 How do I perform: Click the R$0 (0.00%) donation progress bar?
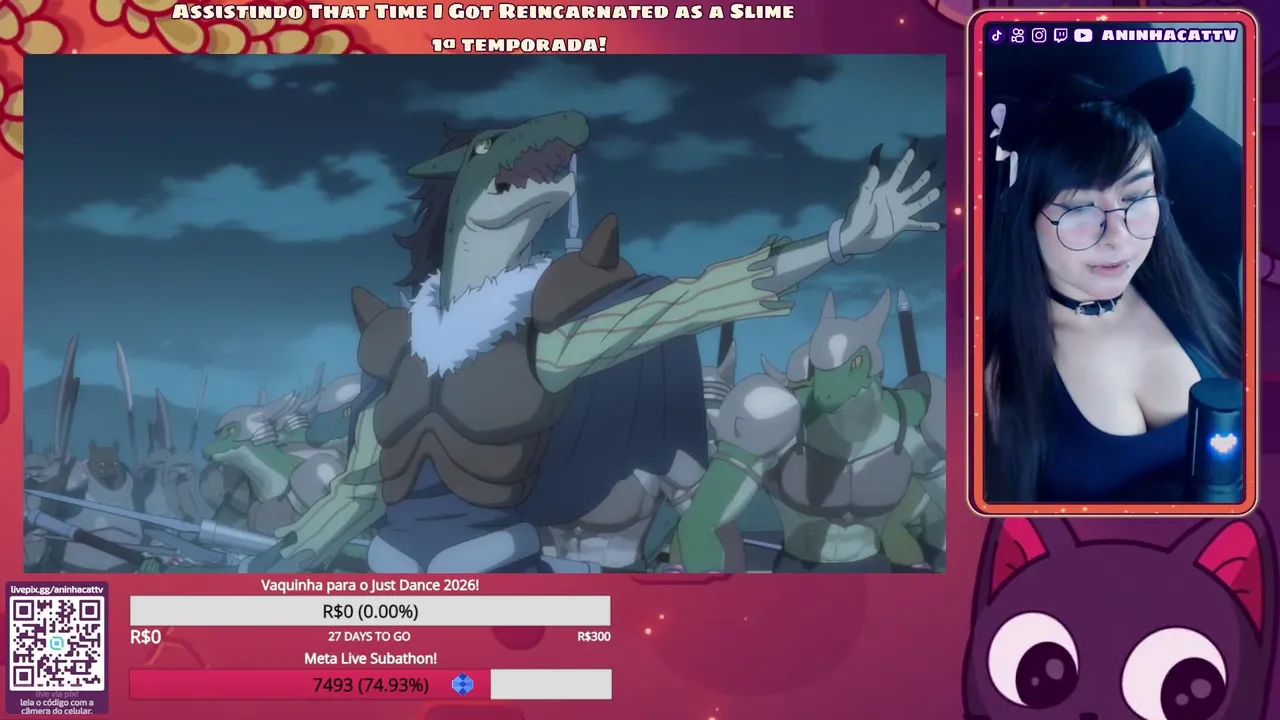(x=370, y=611)
